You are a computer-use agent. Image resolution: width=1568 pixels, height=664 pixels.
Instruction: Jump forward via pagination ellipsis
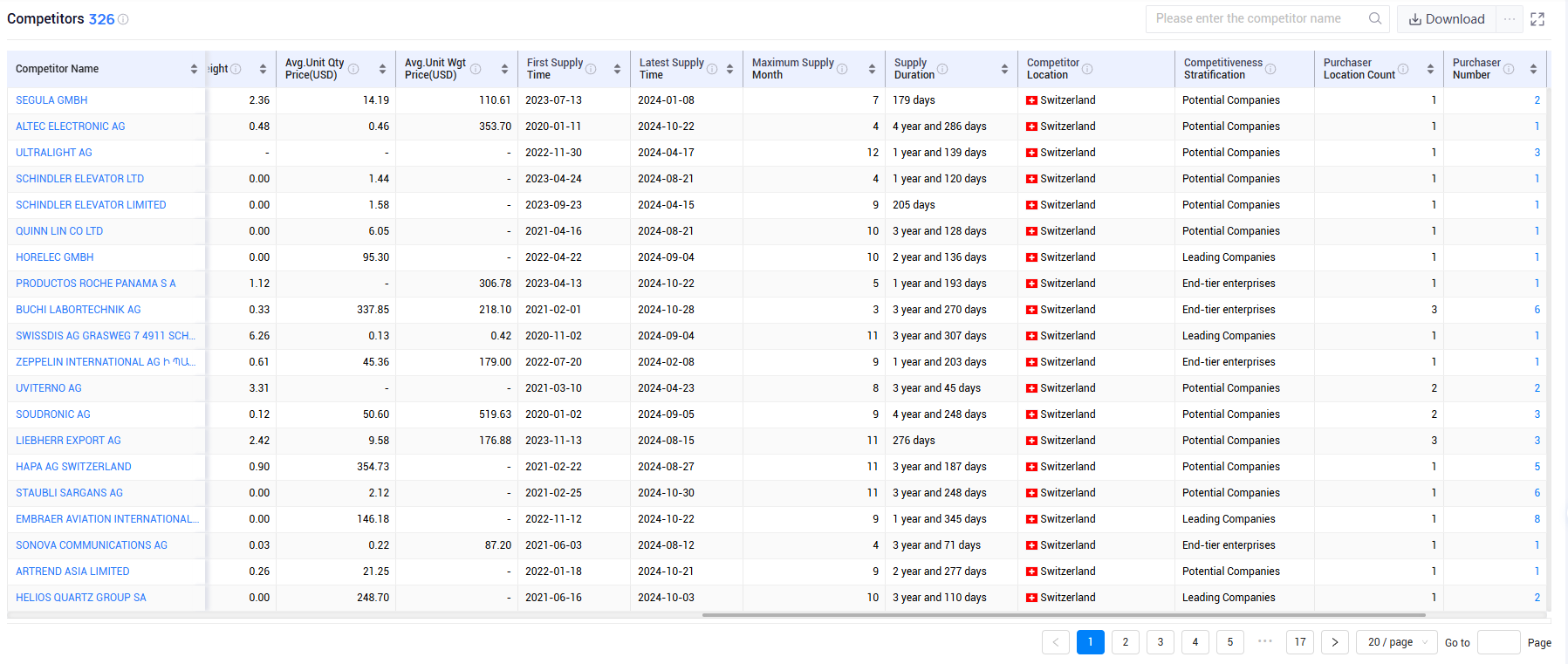coord(1265,641)
